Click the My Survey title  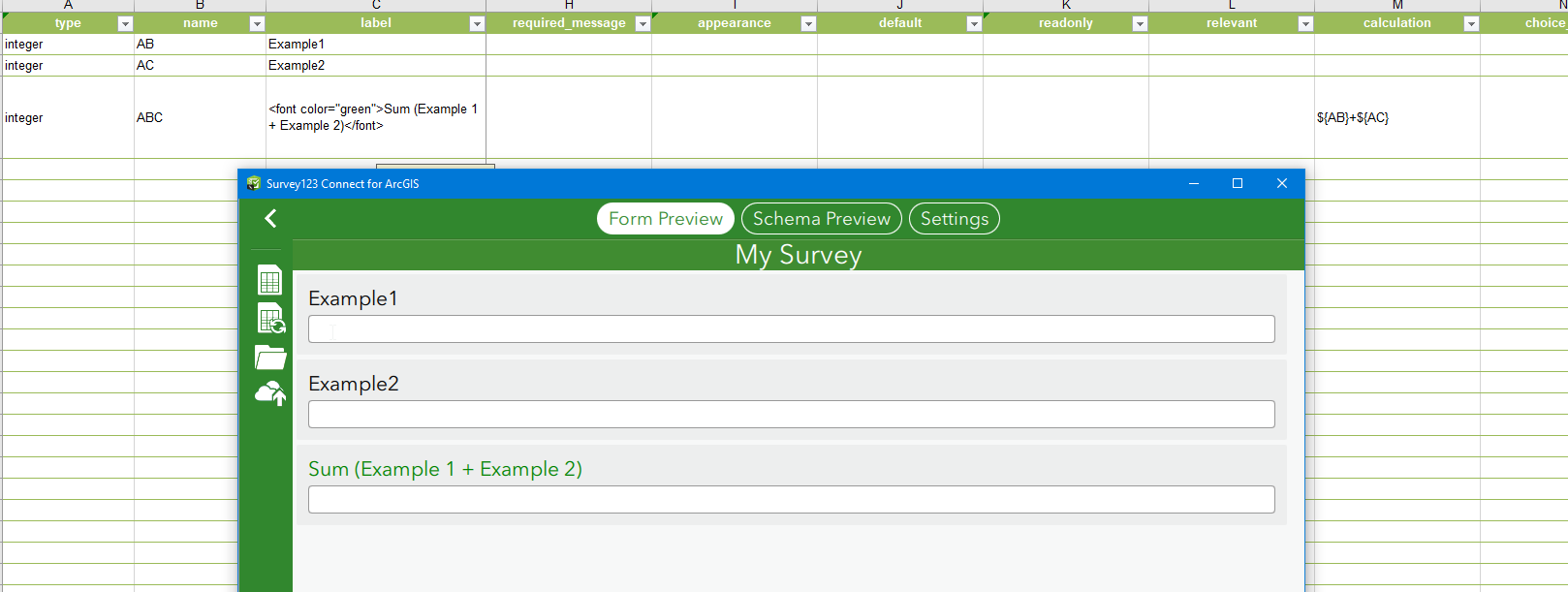coord(799,255)
